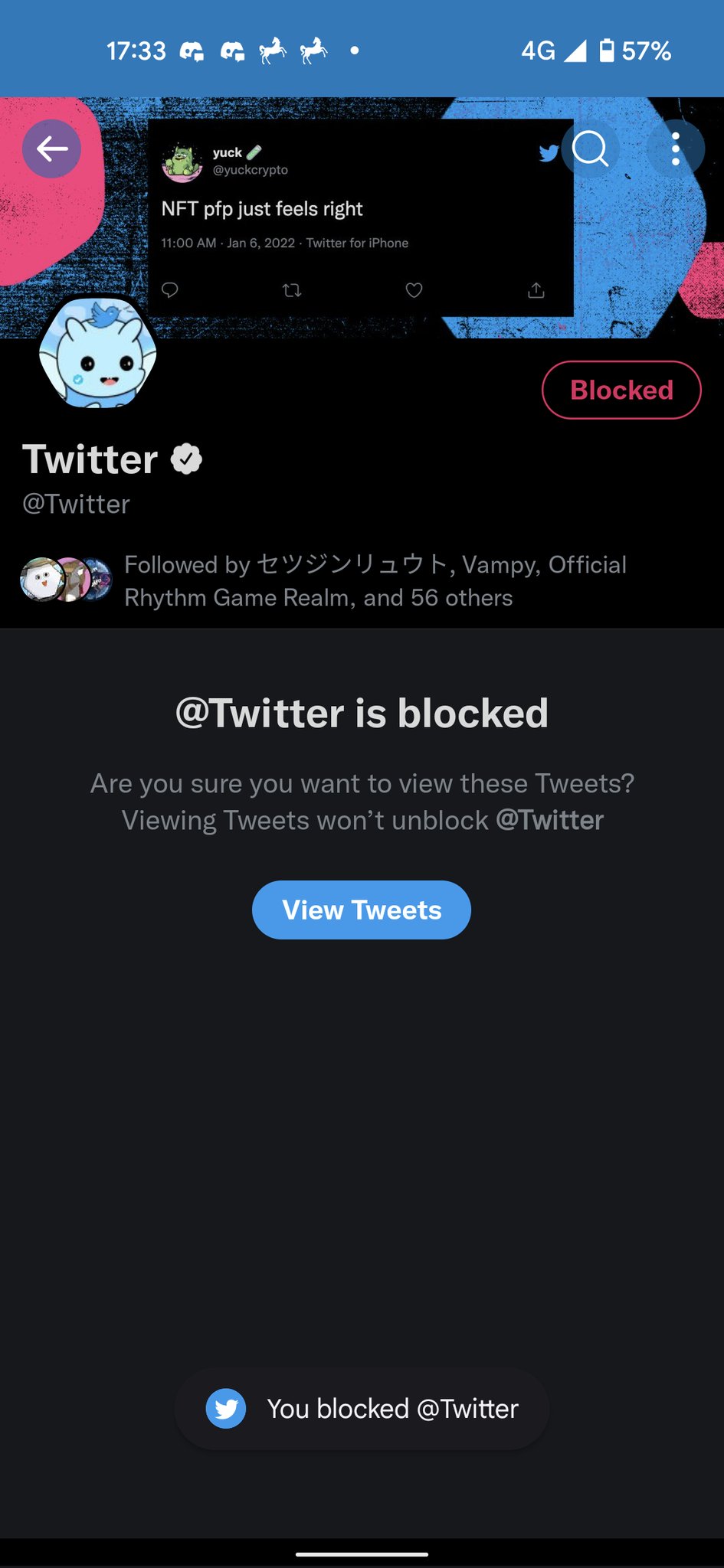Open the three-dot overflow menu
The height and width of the screenshot is (1568, 724).
click(x=675, y=149)
